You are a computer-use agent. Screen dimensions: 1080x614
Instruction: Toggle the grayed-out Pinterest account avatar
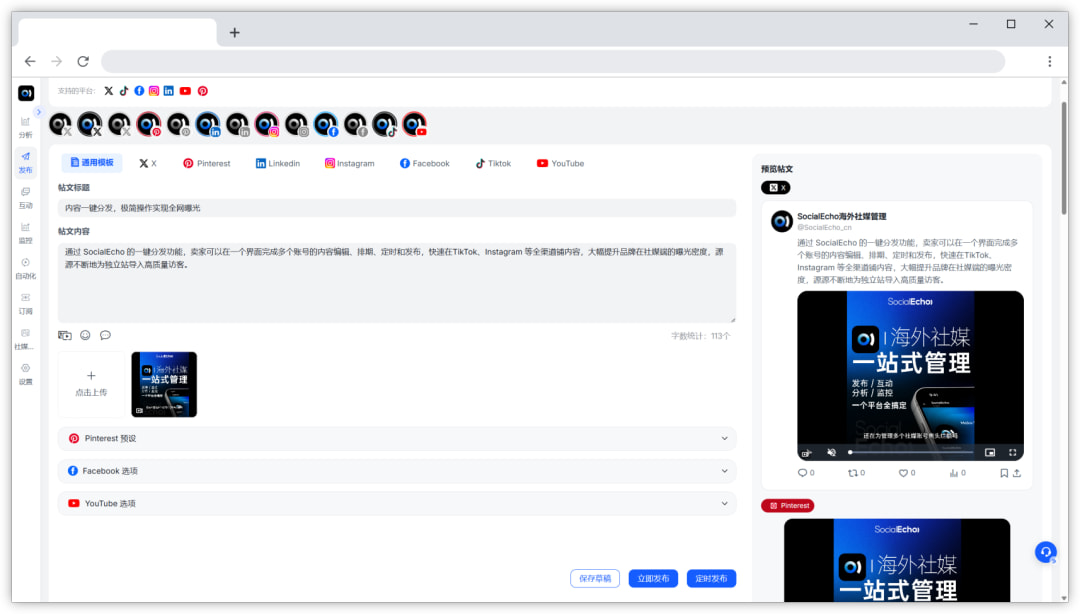point(178,125)
